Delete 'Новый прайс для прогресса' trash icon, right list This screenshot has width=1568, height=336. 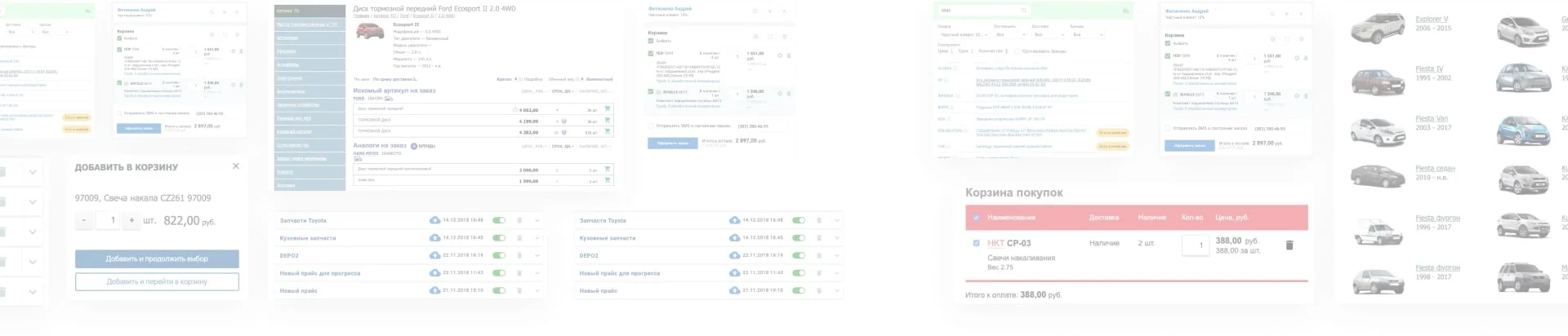coord(819,273)
